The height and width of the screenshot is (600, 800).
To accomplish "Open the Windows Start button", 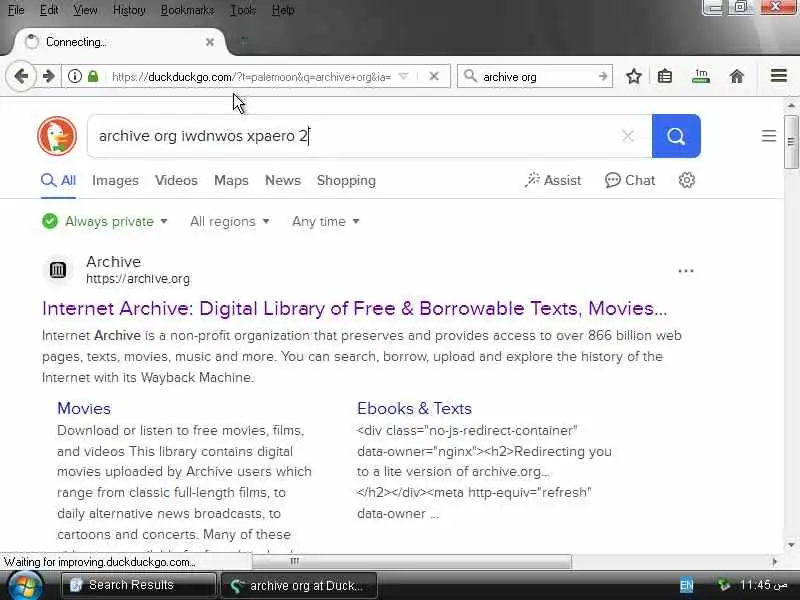I will pyautogui.click(x=26, y=586).
